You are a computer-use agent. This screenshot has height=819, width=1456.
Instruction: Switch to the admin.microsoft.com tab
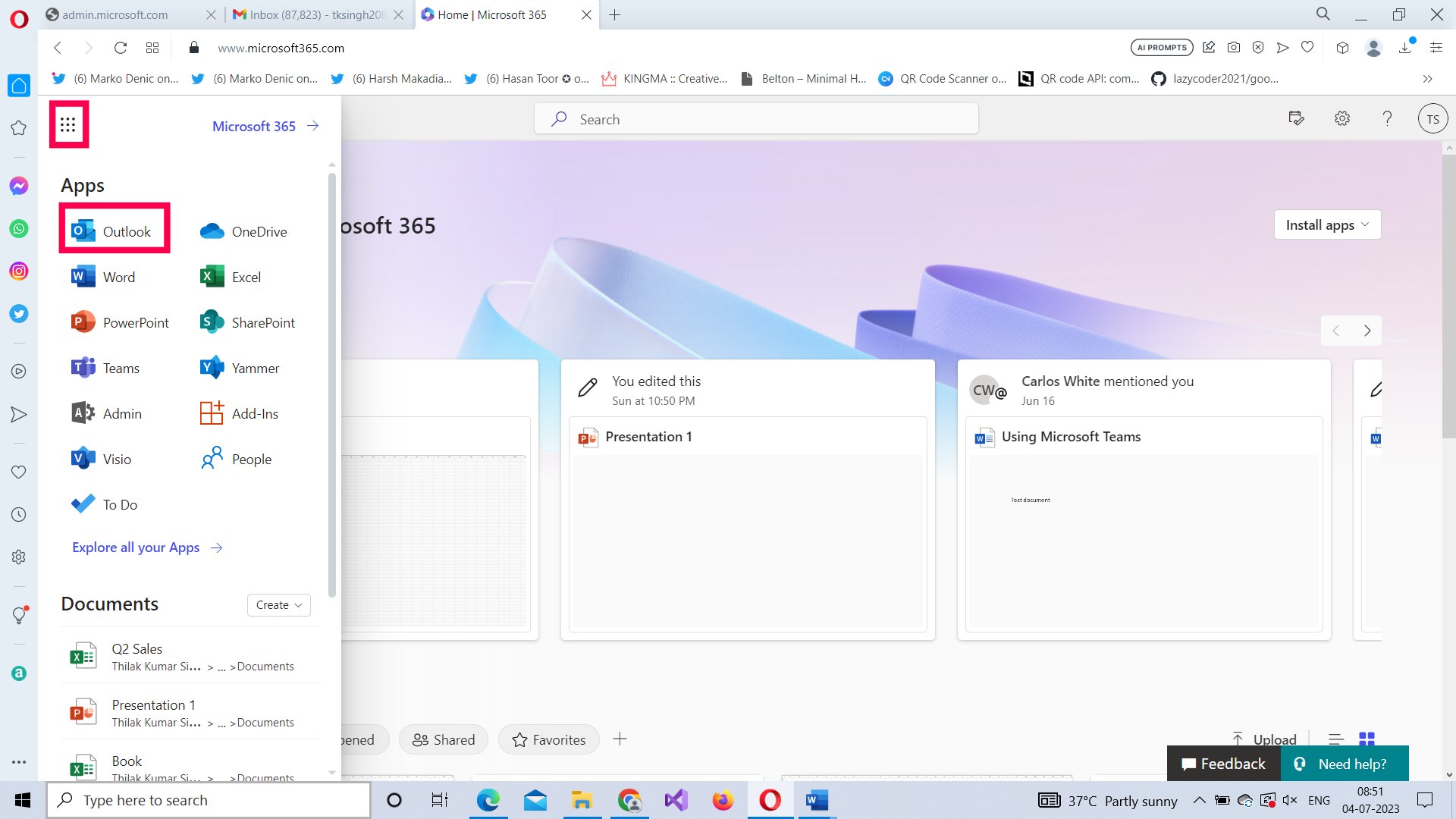pyautogui.click(x=130, y=14)
